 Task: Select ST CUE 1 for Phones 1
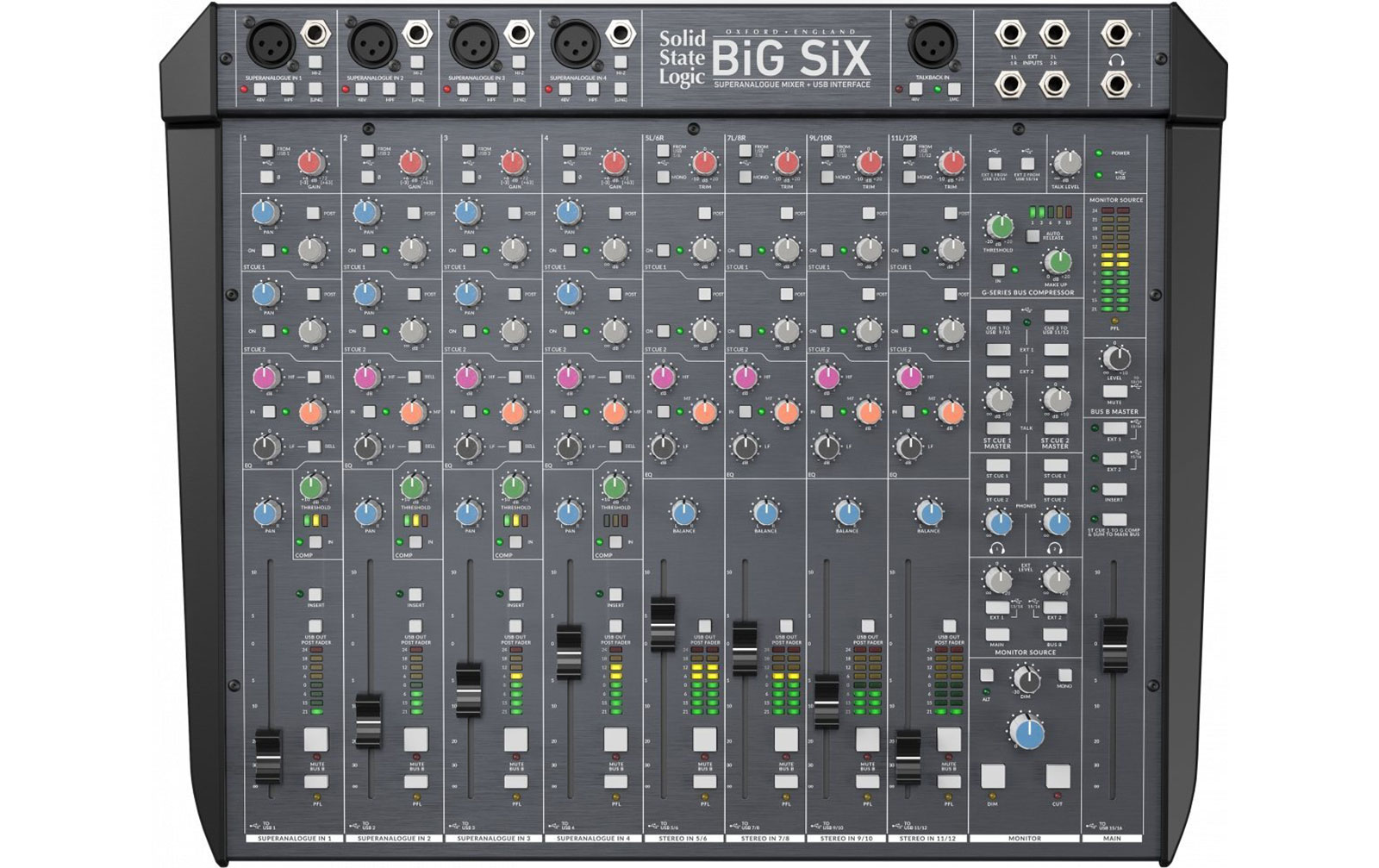[x=998, y=466]
